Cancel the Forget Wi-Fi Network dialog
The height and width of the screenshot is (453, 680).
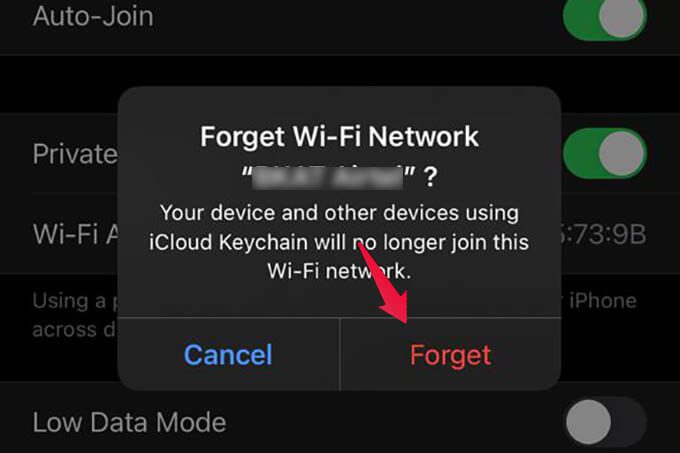point(228,355)
